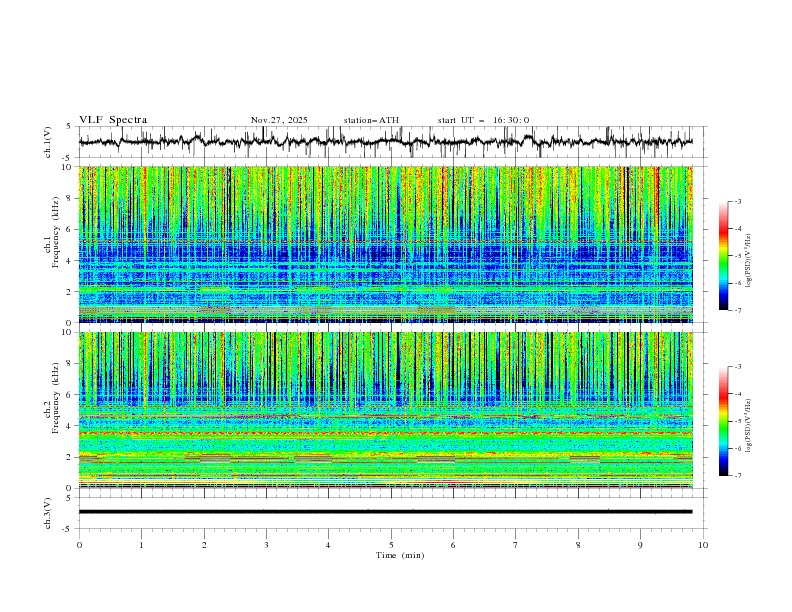
Task: Click the time axis tick '10'
Action: pyautogui.click(x=703, y=545)
